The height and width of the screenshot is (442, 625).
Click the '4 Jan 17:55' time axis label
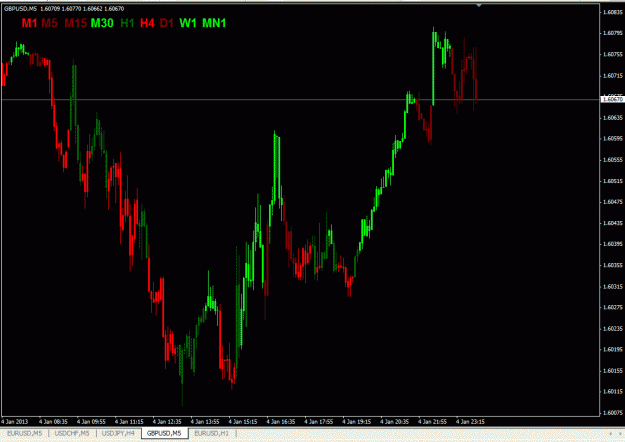[318, 422]
